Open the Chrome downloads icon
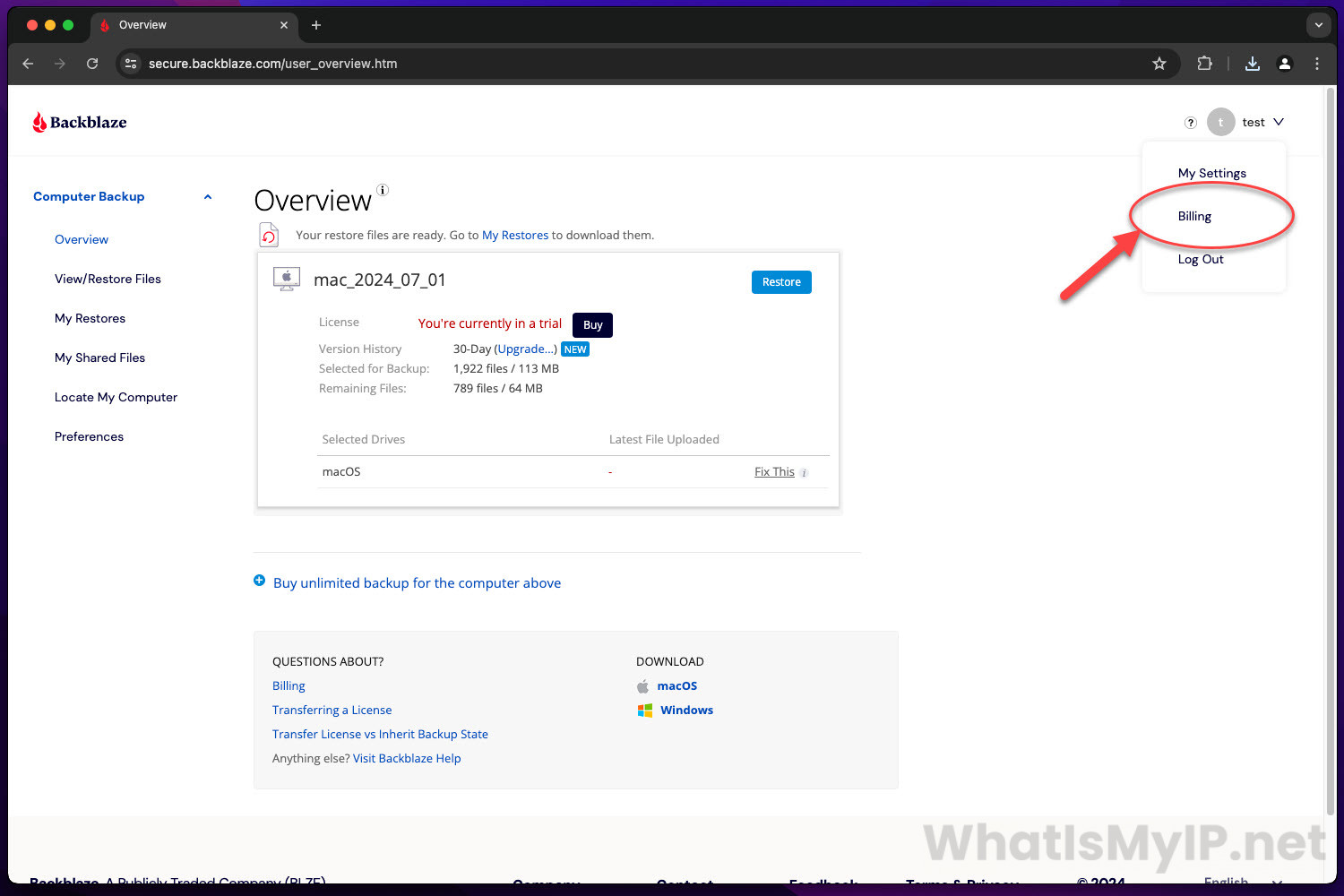1344x896 pixels. pos(1253,64)
